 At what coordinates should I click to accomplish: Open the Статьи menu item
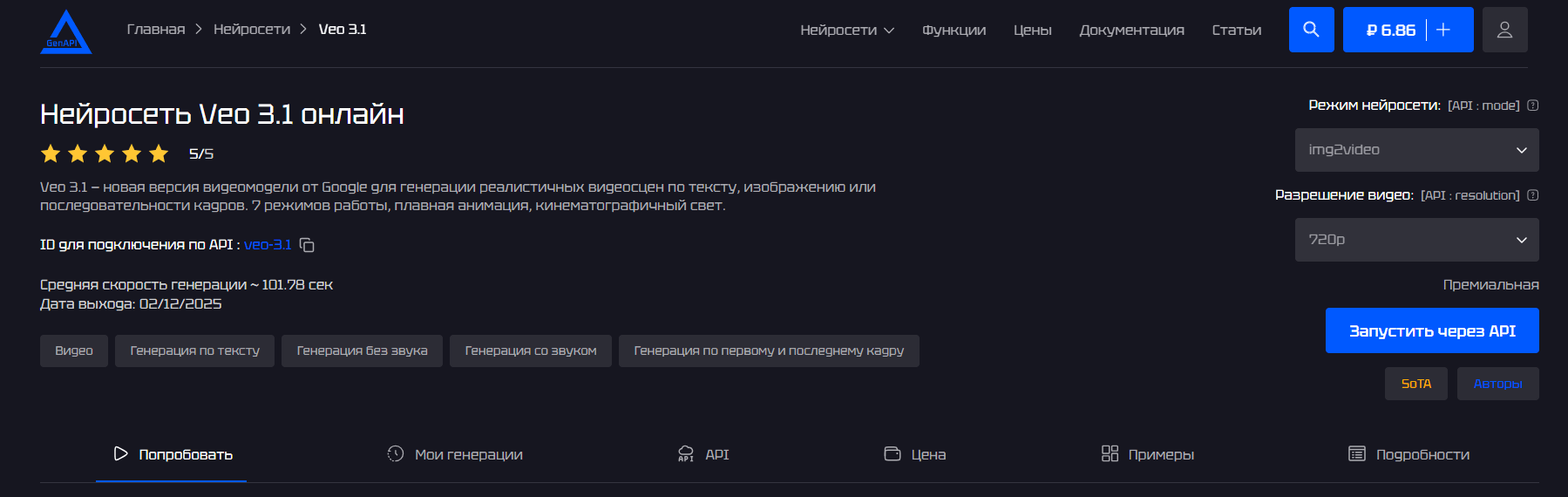coord(1237,30)
